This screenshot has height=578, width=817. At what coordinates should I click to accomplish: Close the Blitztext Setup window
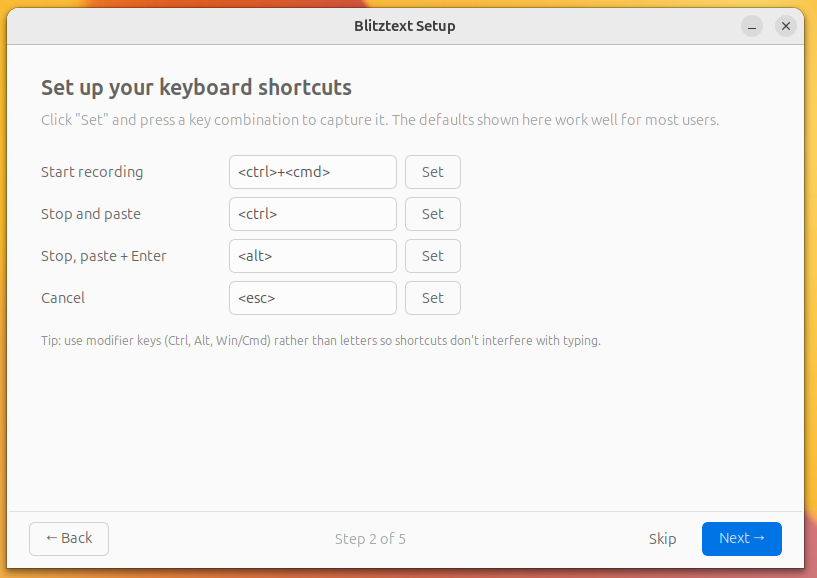(x=786, y=26)
